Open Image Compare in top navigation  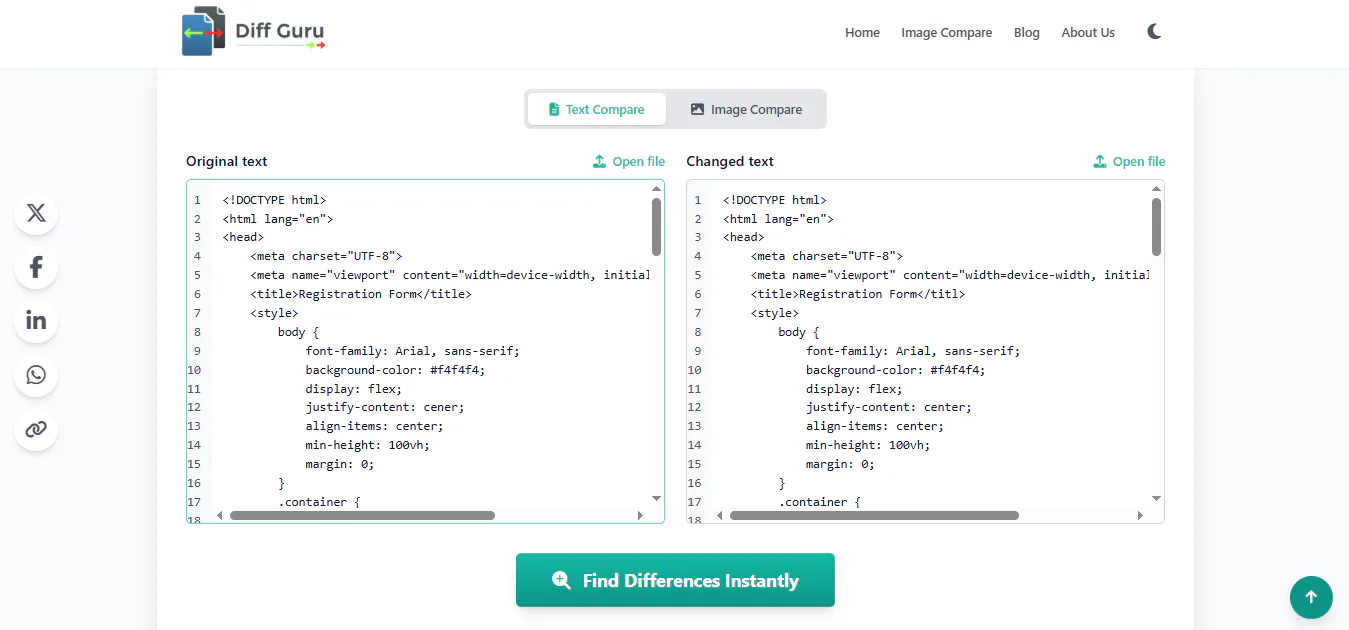[x=946, y=32]
